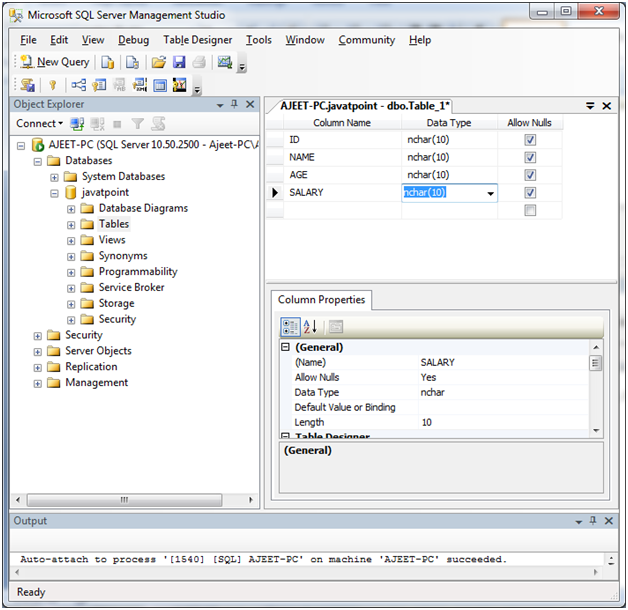The width and height of the screenshot is (628, 610).
Task: Sort Column Properties alphabetically
Action: (x=310, y=327)
